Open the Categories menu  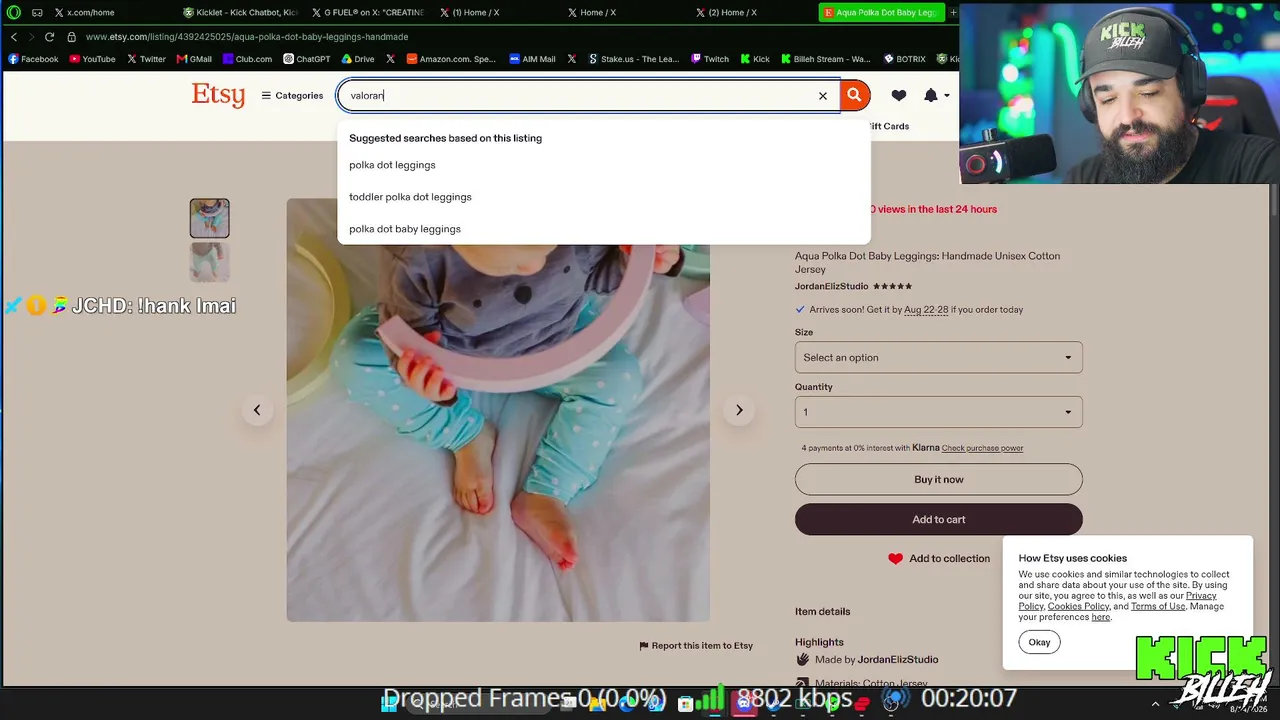(x=292, y=96)
